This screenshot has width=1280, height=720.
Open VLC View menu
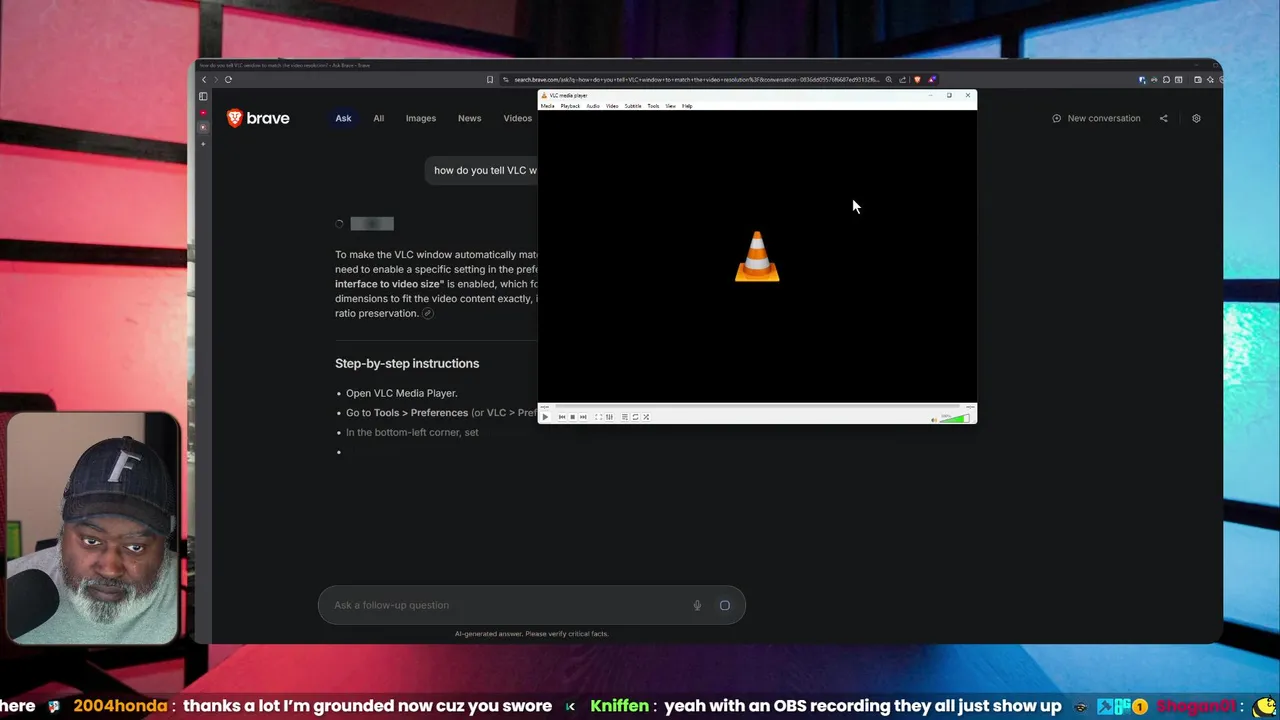(x=671, y=106)
